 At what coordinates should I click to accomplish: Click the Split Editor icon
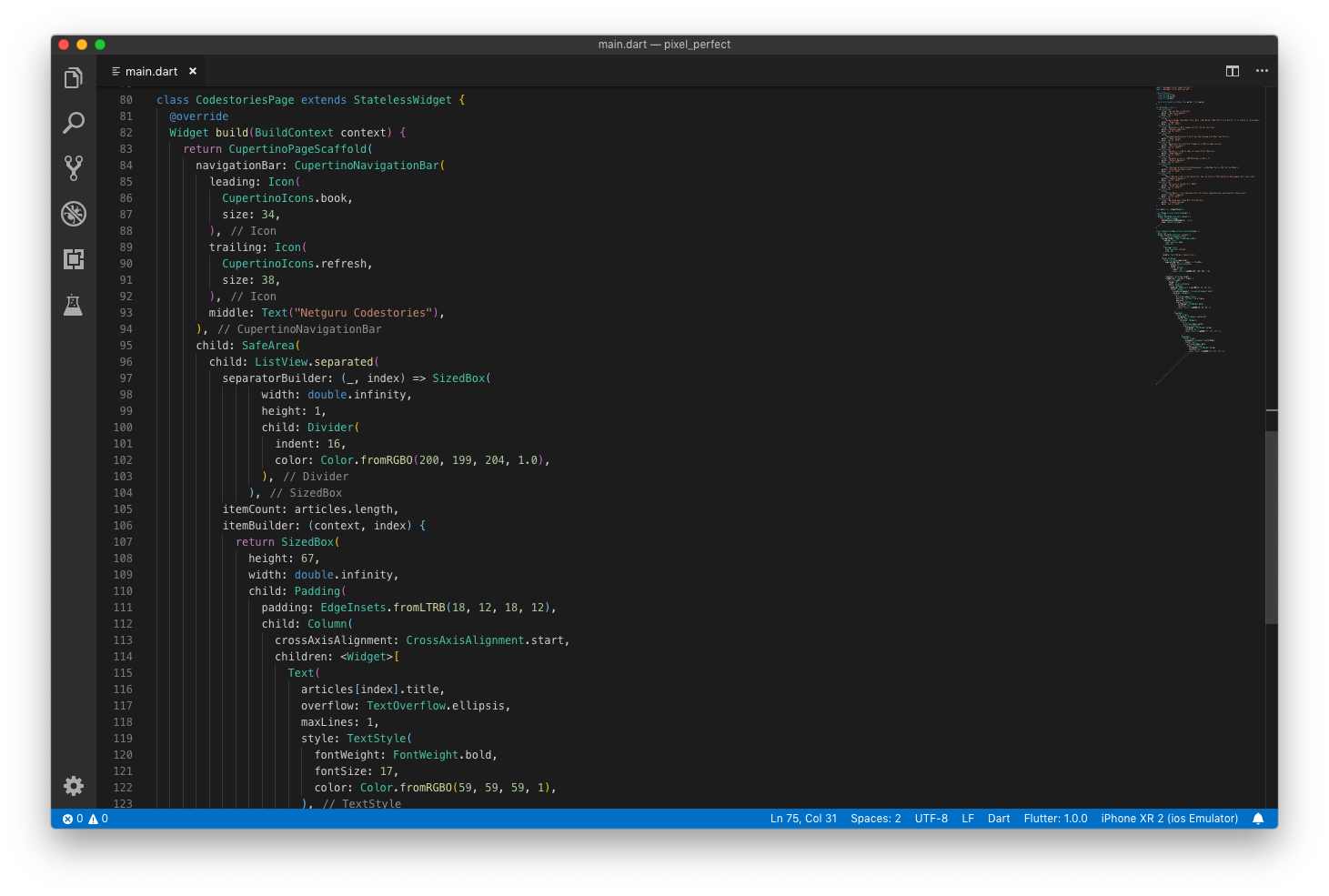click(1233, 71)
